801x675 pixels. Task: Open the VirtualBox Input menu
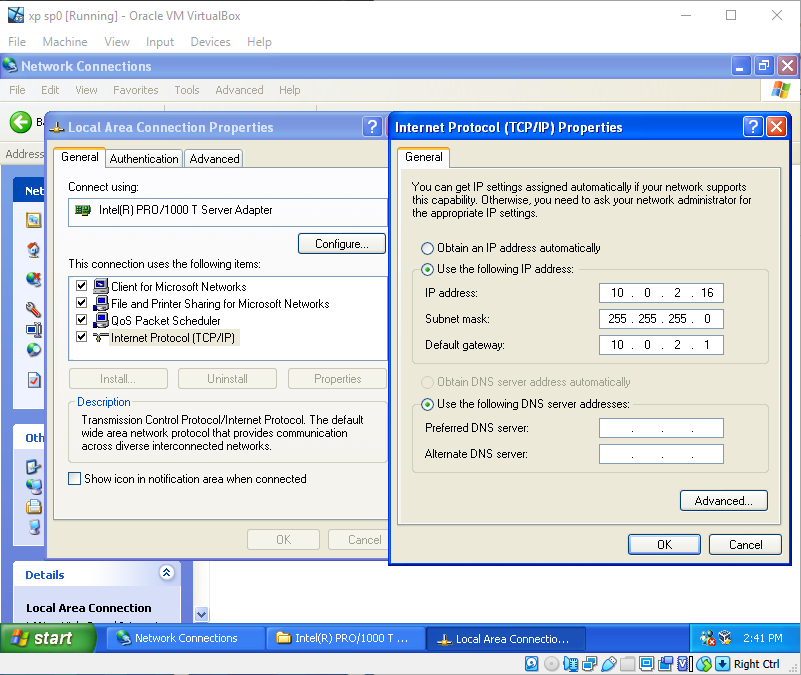point(160,42)
